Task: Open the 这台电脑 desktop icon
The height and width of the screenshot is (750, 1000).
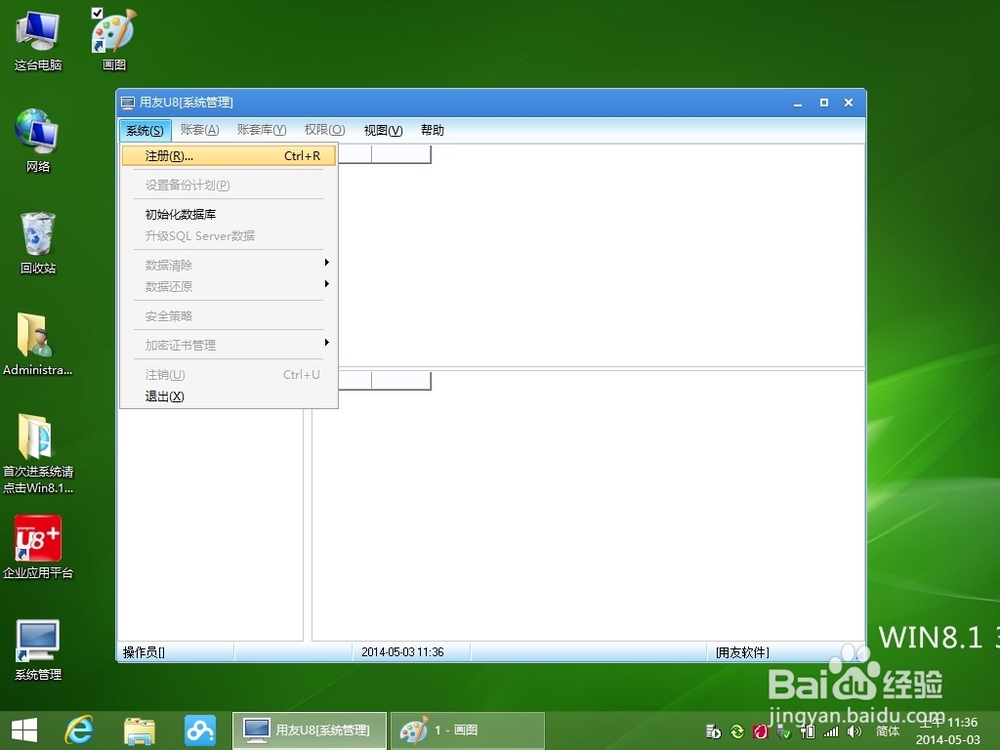Action: coord(38,40)
